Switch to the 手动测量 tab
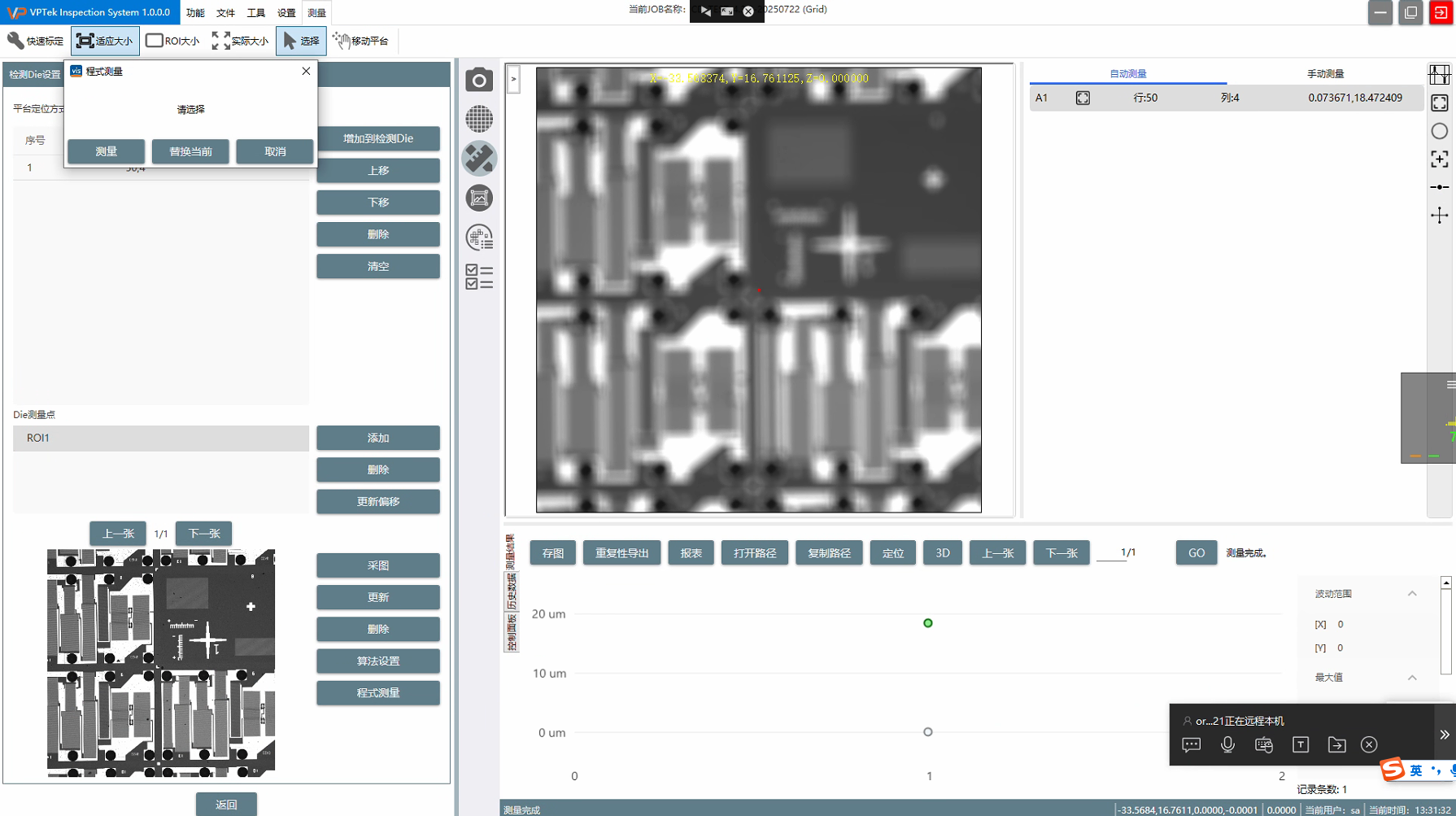Screen dimensions: 1456x816 pos(1325,74)
